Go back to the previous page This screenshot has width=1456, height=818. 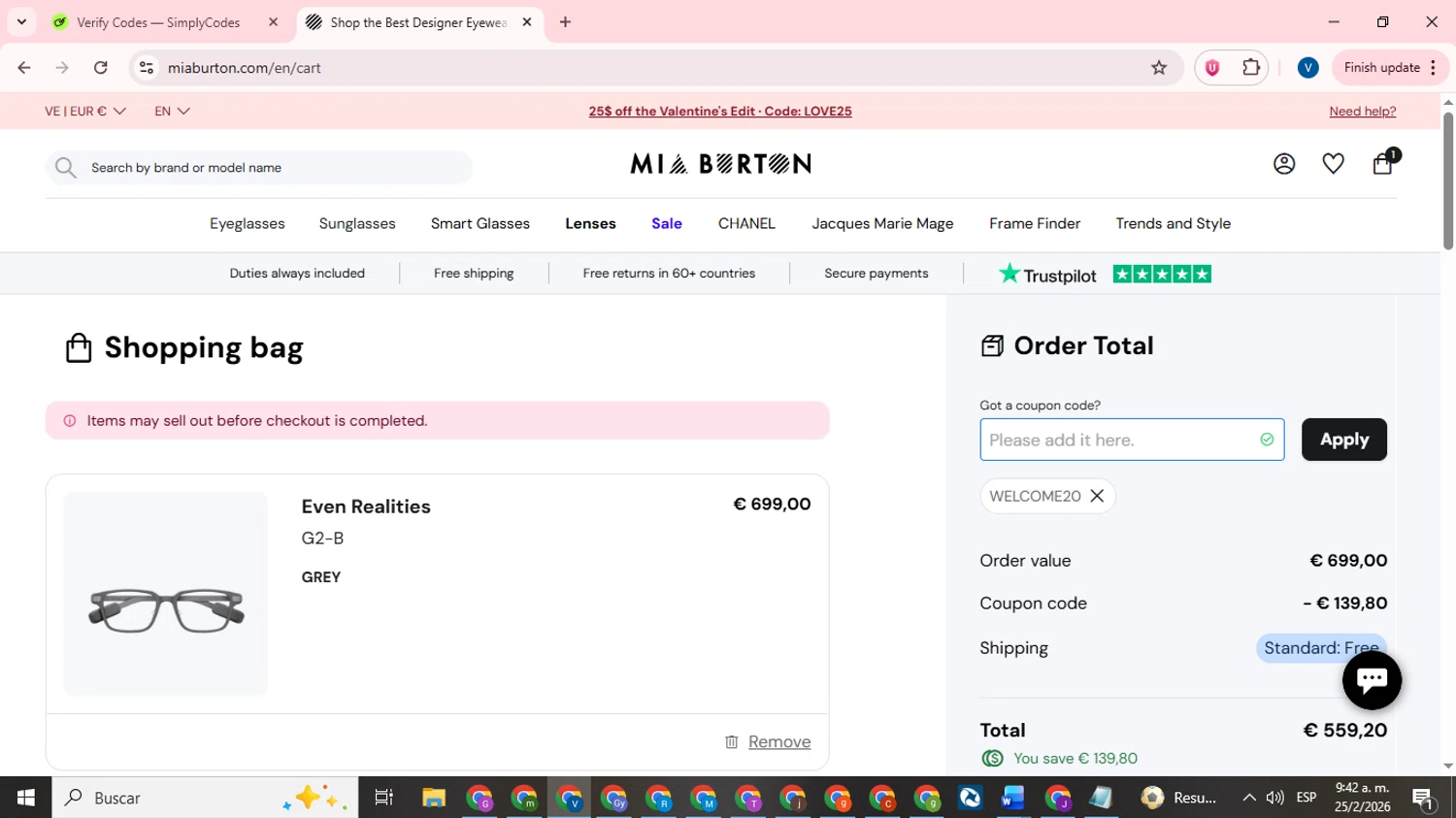(x=24, y=68)
